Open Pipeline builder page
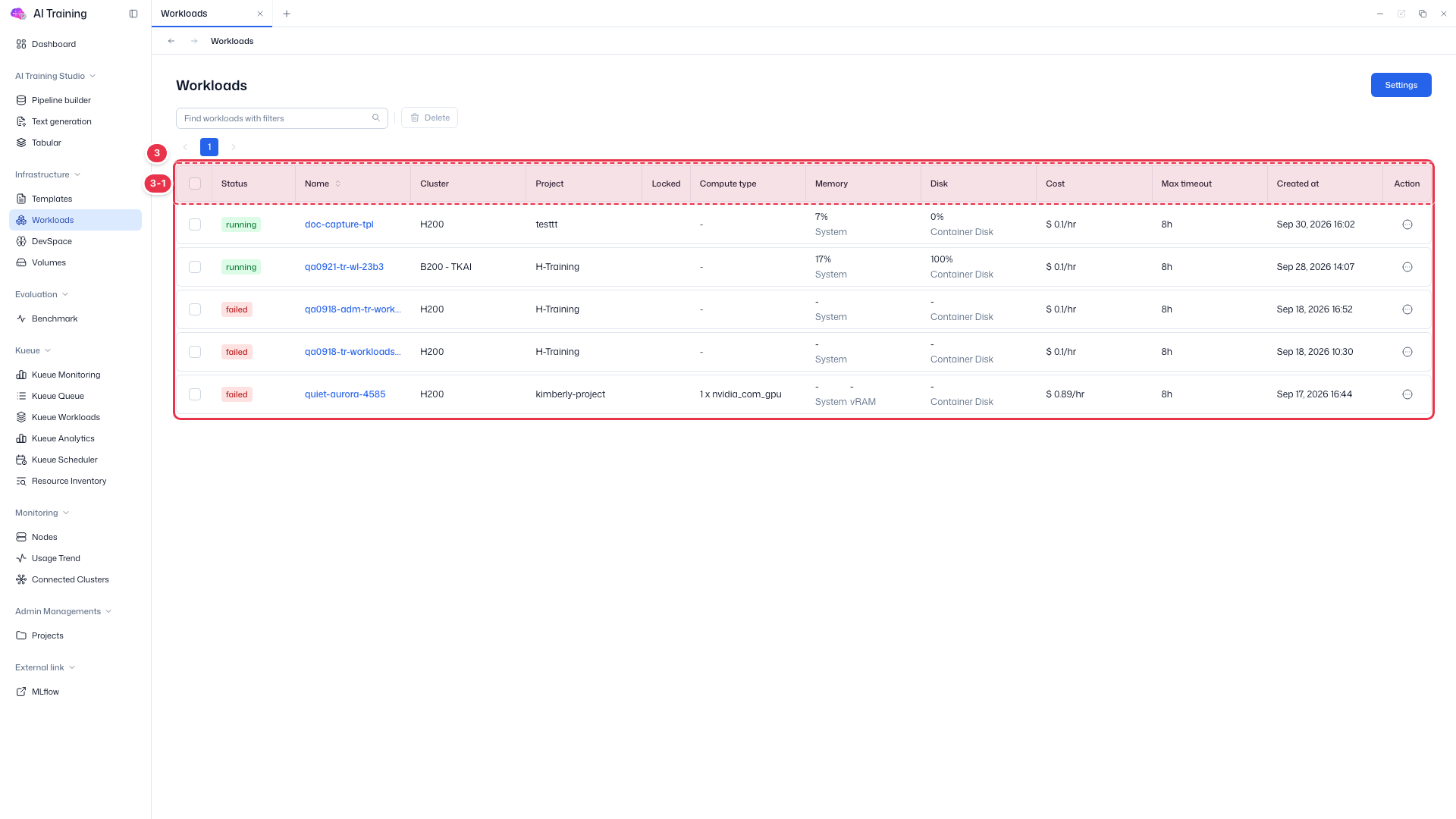1456x819 pixels. click(75, 100)
